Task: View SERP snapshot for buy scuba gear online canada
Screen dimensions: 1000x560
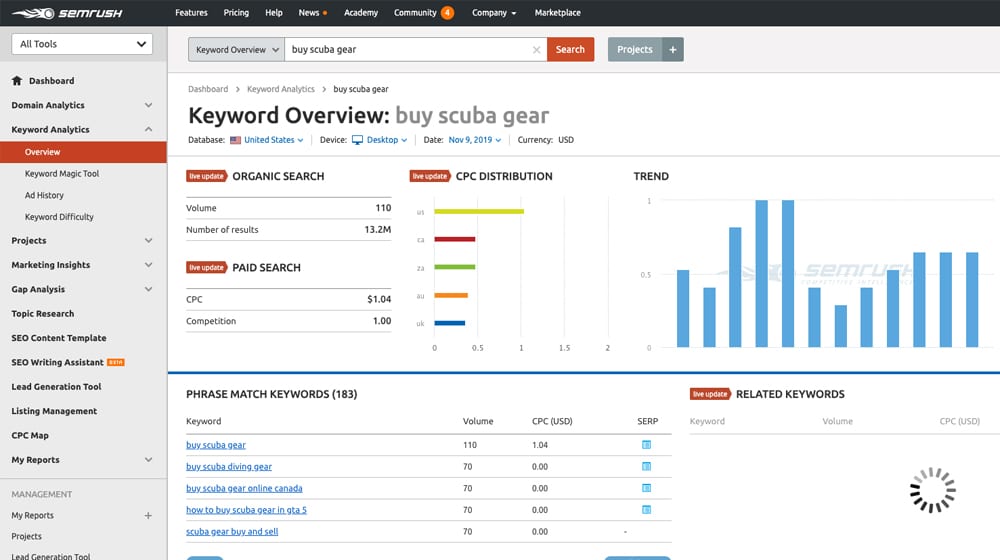Action: point(646,488)
